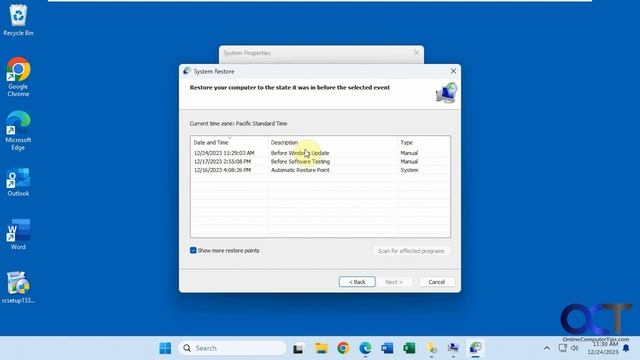Show hidden icons in system tray
640x360 pixels.
click(x=547, y=348)
